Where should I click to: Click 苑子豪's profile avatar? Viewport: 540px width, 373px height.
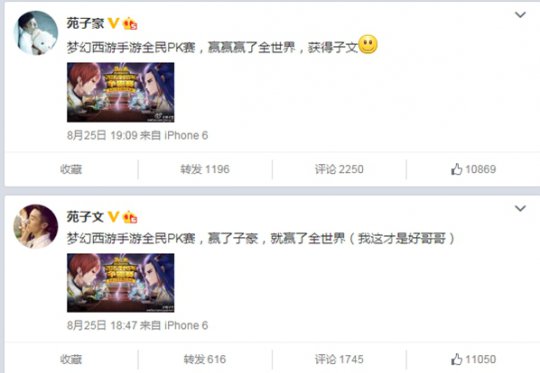[35, 33]
